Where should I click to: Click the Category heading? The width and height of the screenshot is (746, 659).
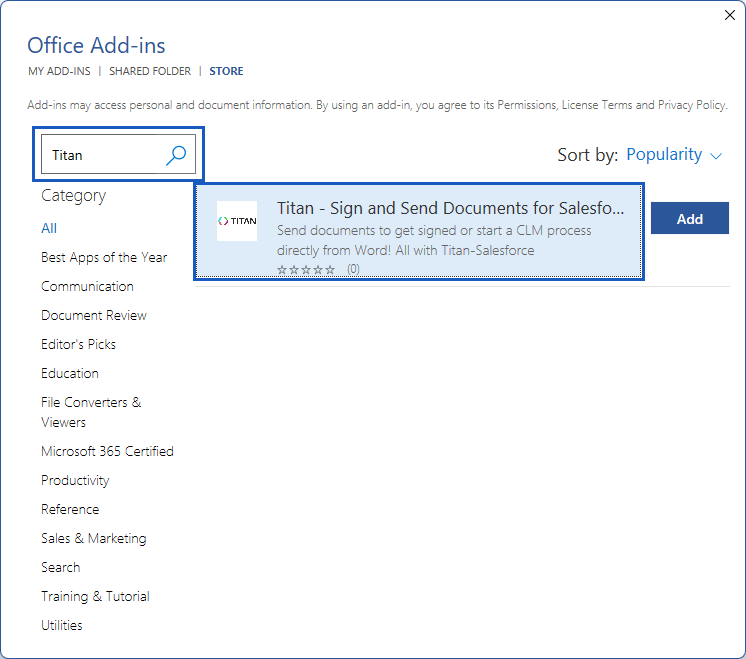pyautogui.click(x=73, y=196)
